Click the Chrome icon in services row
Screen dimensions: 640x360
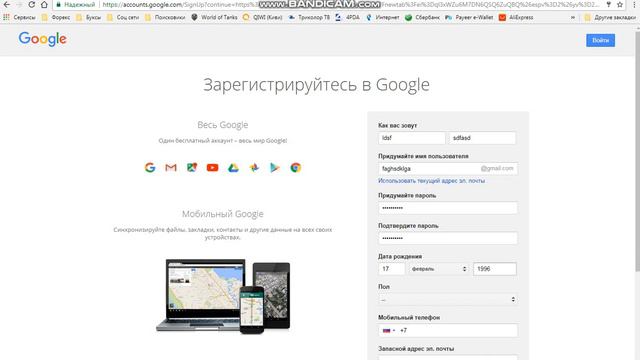pos(296,167)
